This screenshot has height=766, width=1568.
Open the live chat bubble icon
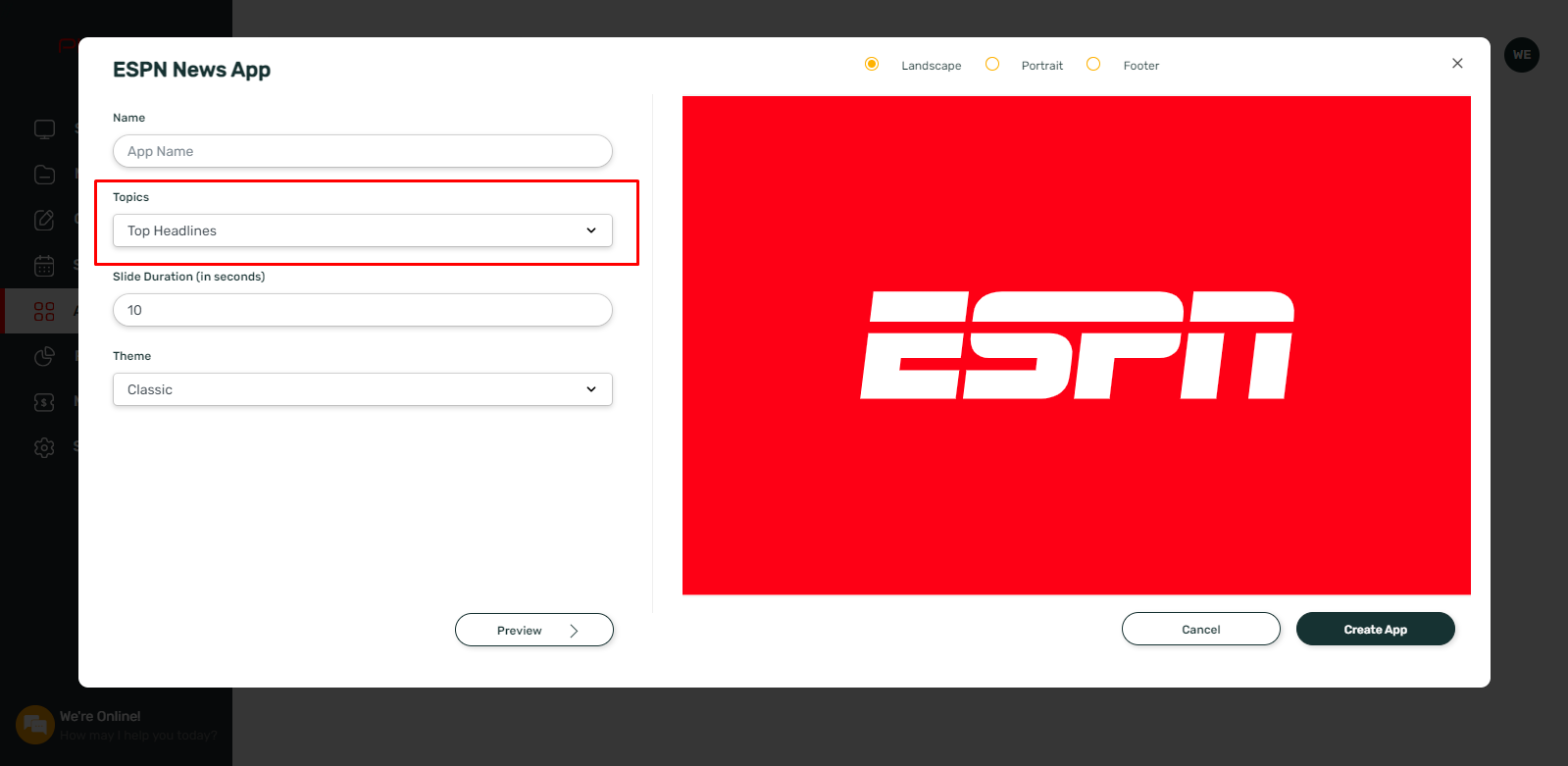pos(35,725)
